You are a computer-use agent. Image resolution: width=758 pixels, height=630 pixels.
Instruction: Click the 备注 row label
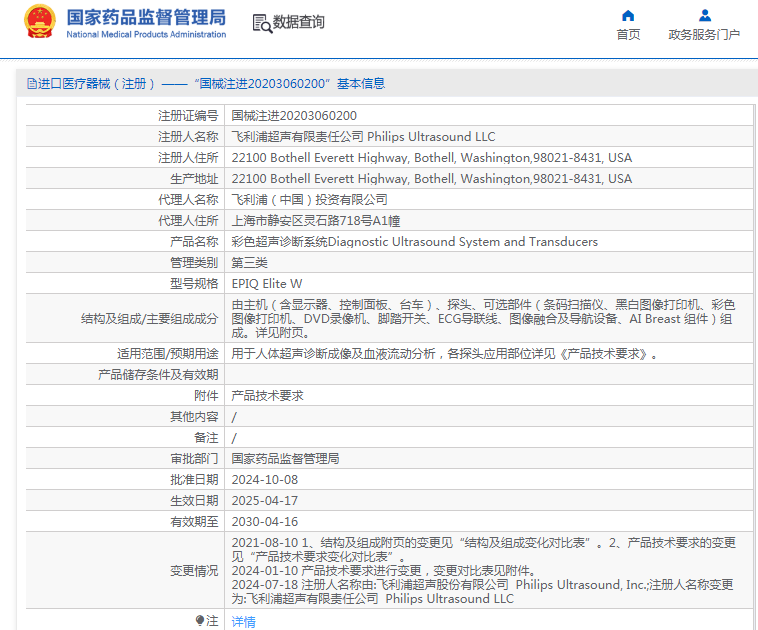206,438
